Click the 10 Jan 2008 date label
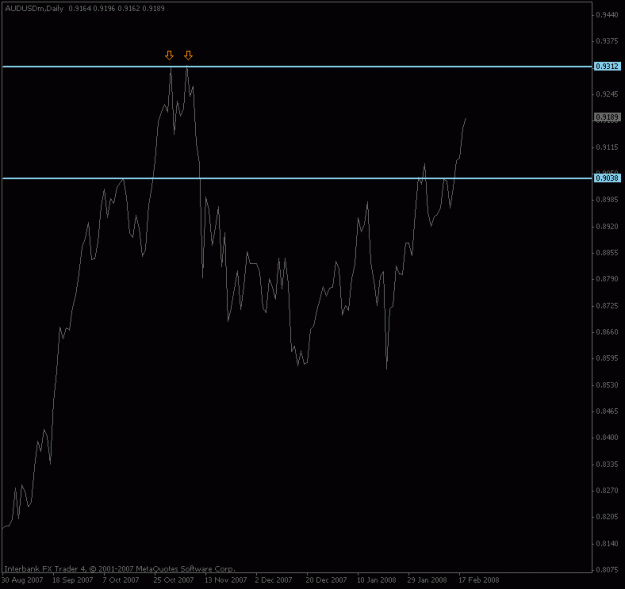Screen dimensions: 625x589 (377, 580)
